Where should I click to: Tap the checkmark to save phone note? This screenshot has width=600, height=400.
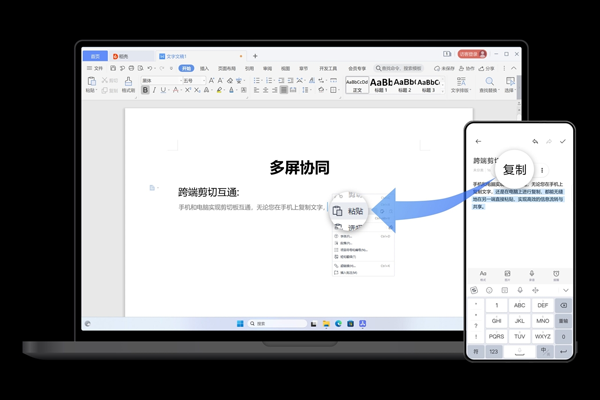point(563,142)
